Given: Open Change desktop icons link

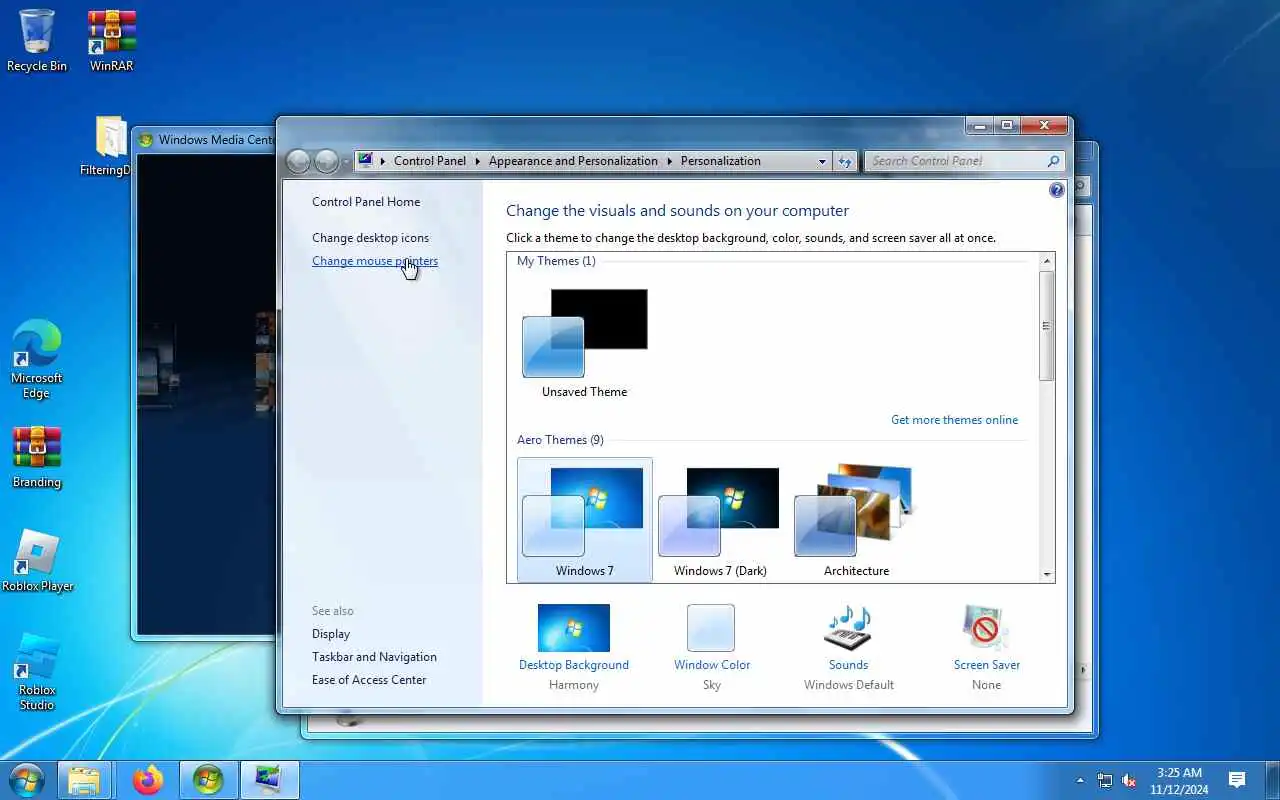Looking at the screenshot, I should pos(370,238).
